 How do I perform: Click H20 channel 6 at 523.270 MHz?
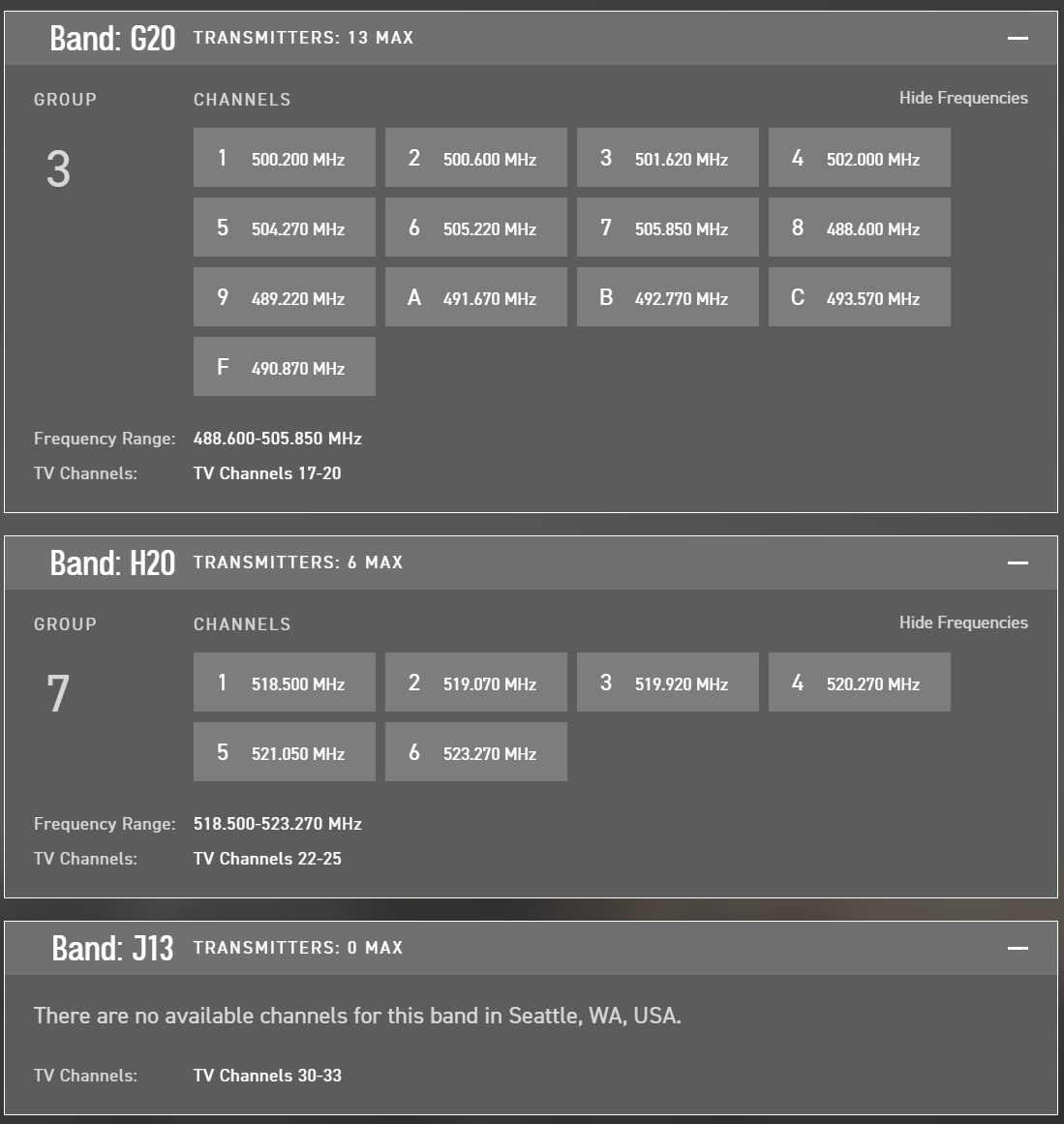[475, 752]
